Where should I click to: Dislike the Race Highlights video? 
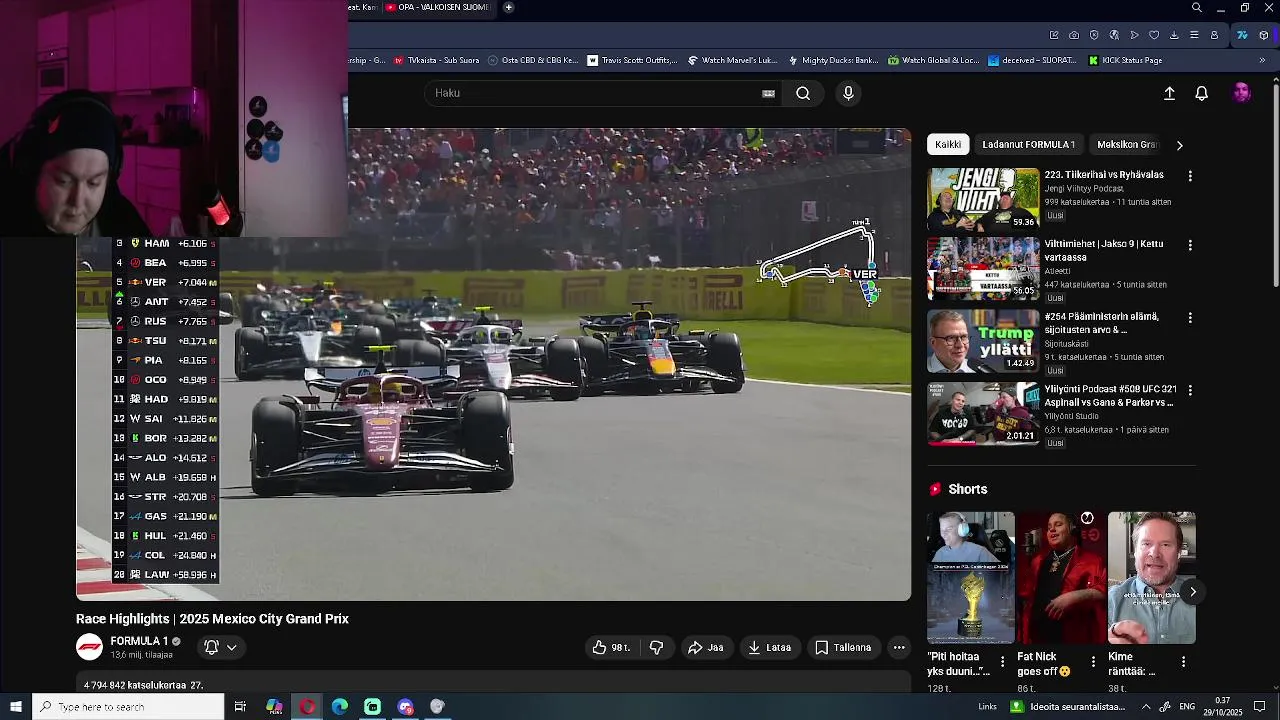tap(656, 647)
